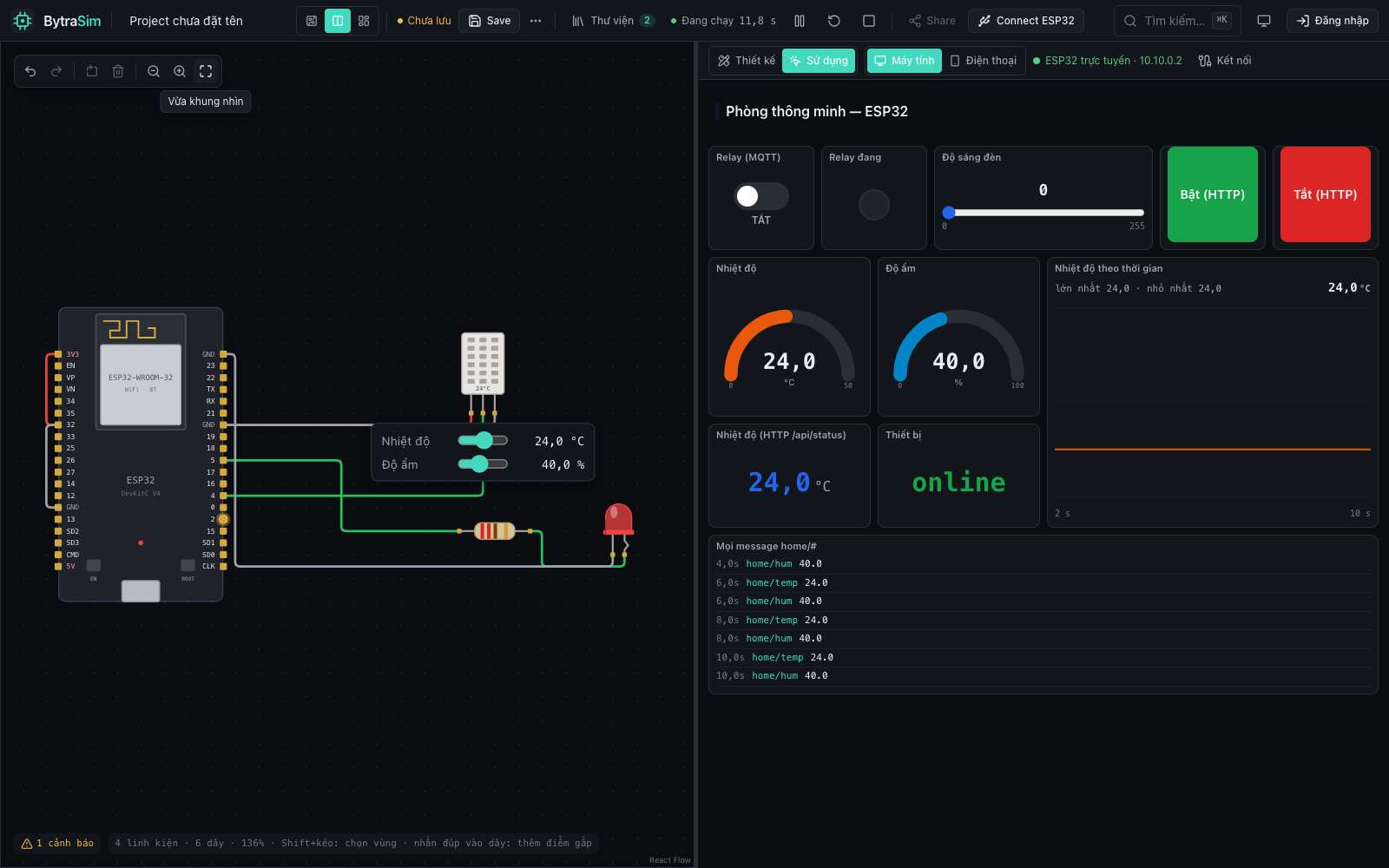1389x868 pixels.
Task: Pause the running simulation
Action: click(800, 21)
